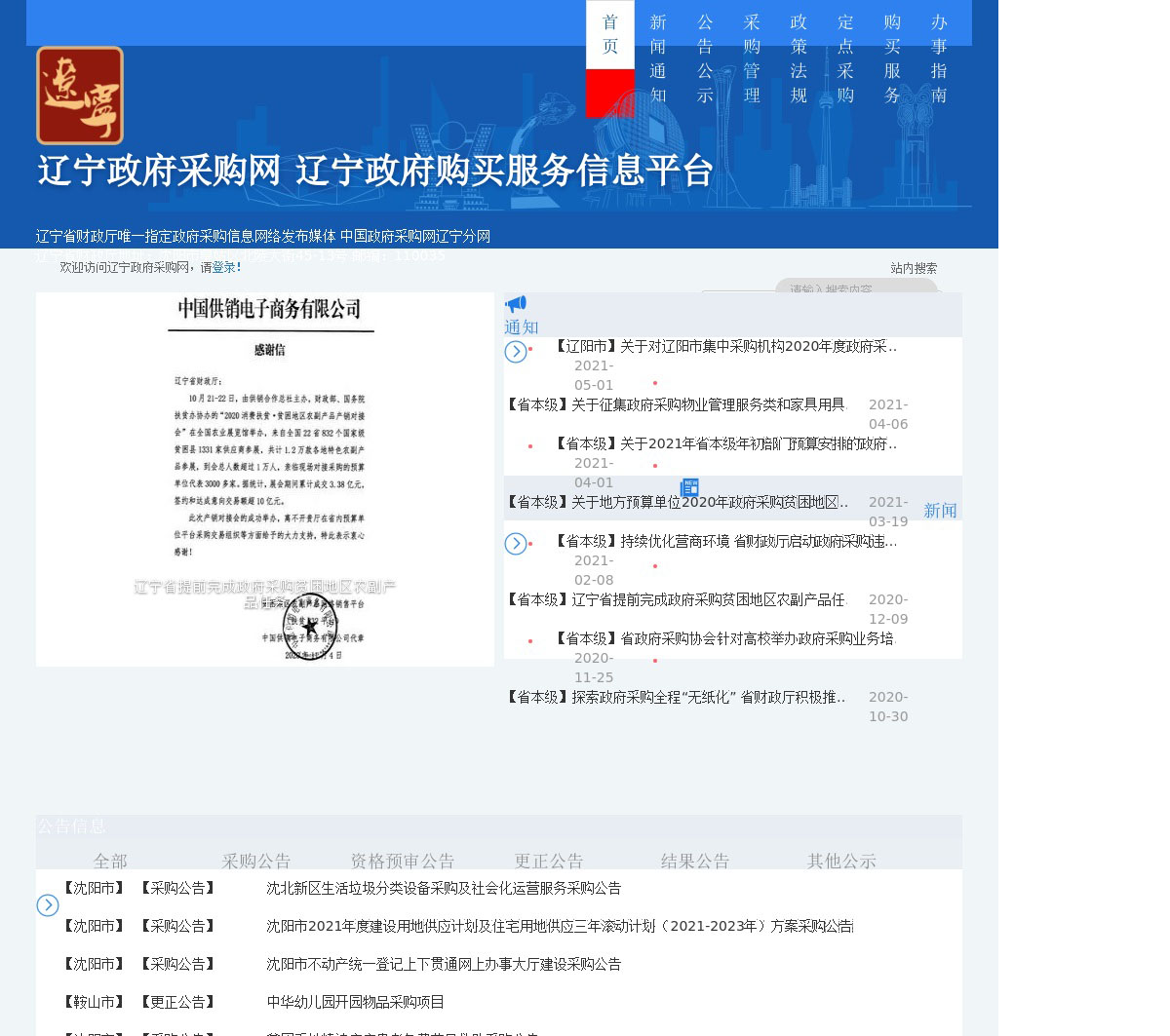The width and height of the screenshot is (1170, 1036).
Task: Click the 2020-12-09 date text
Action: coord(888,609)
